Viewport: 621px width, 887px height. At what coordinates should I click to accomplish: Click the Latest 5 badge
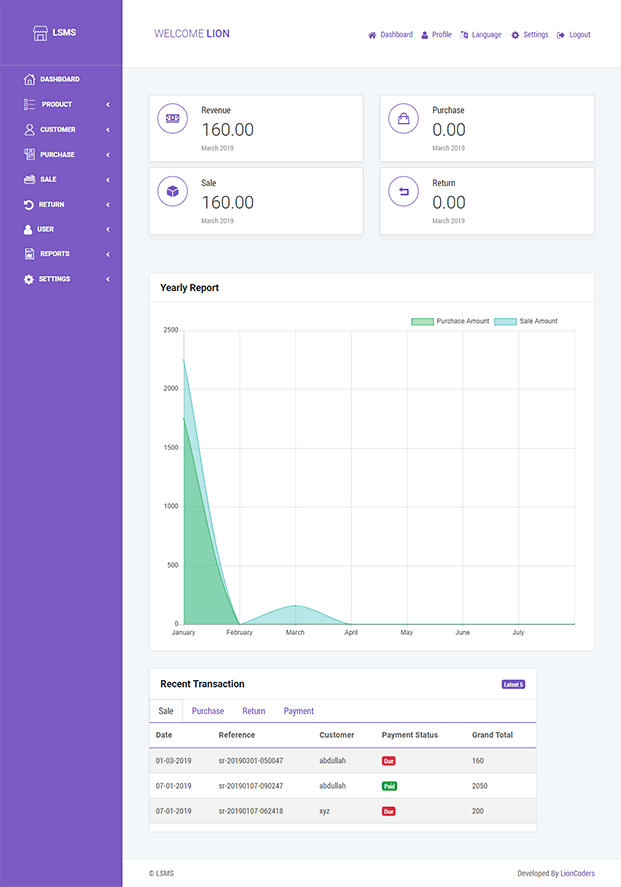513,683
